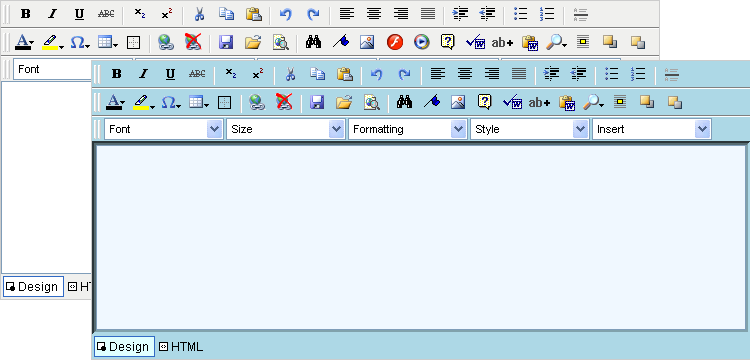Click Copy icon in the blue front editor

[317, 74]
